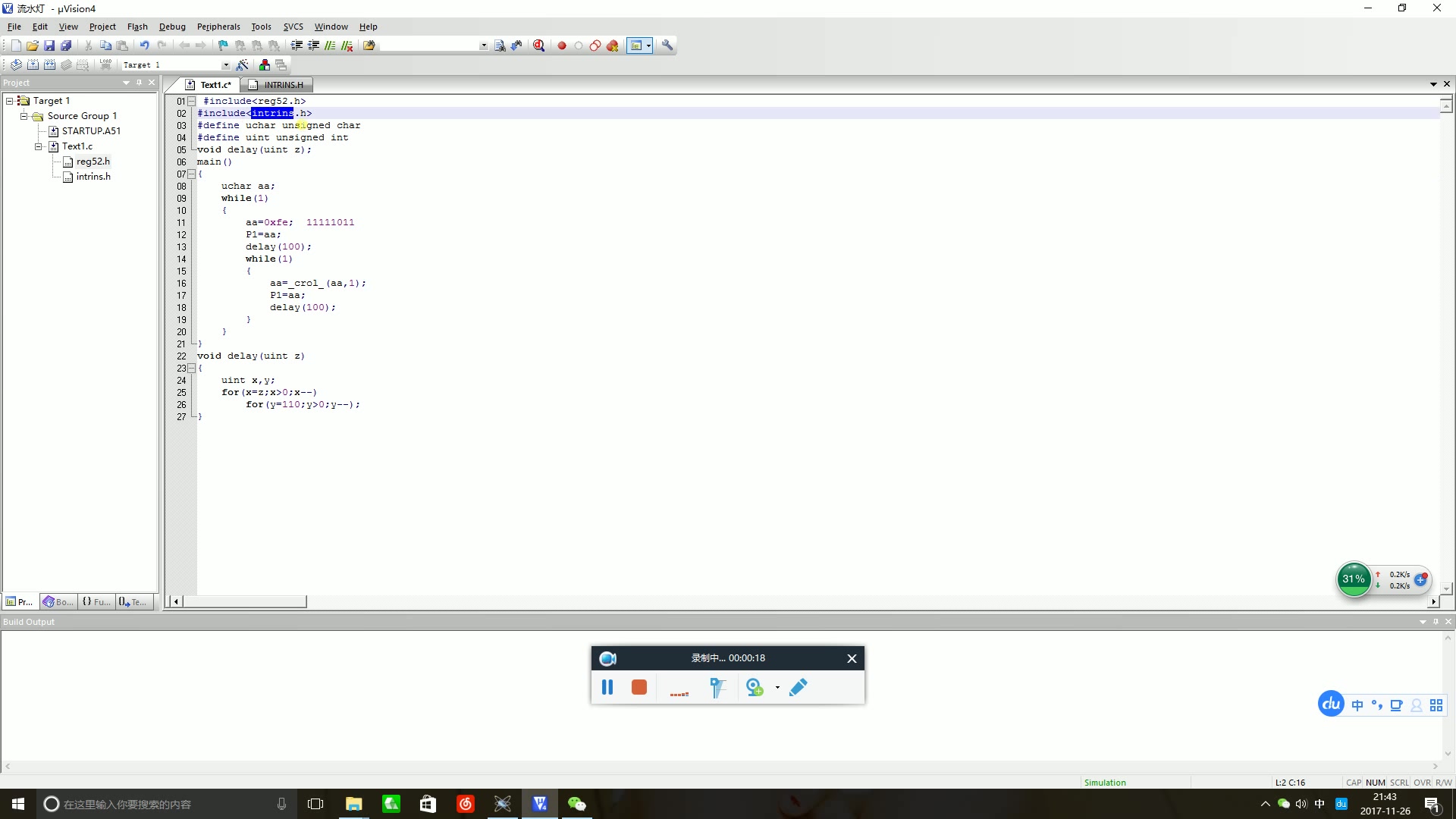Open a file via folder icon

point(33,45)
